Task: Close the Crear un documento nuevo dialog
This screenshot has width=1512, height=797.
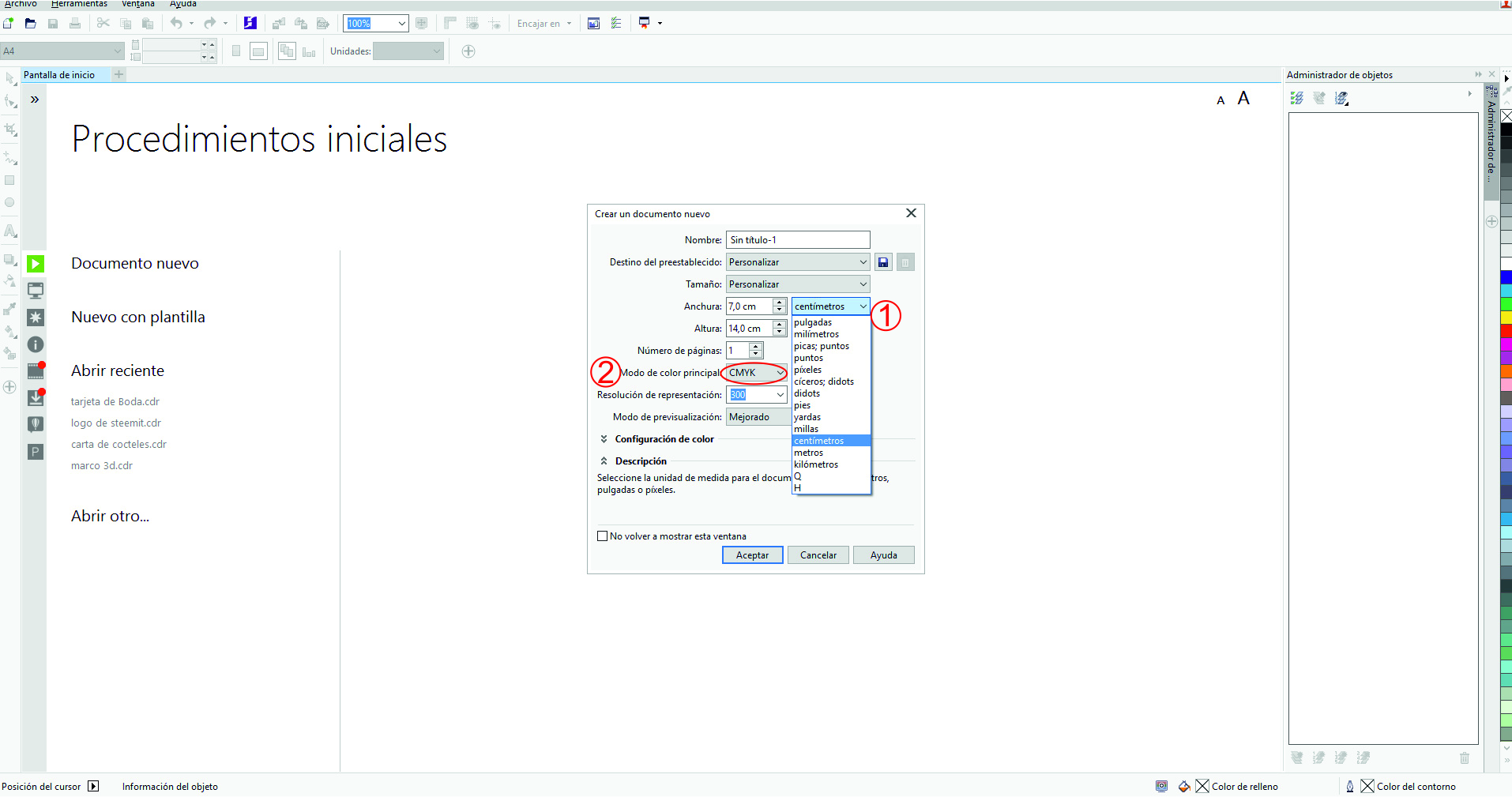Action: point(911,213)
